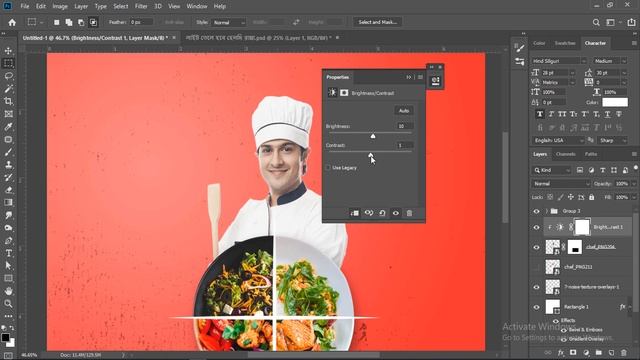The width and height of the screenshot is (640, 360).
Task: Select the Lasso tool
Action: 8,76
